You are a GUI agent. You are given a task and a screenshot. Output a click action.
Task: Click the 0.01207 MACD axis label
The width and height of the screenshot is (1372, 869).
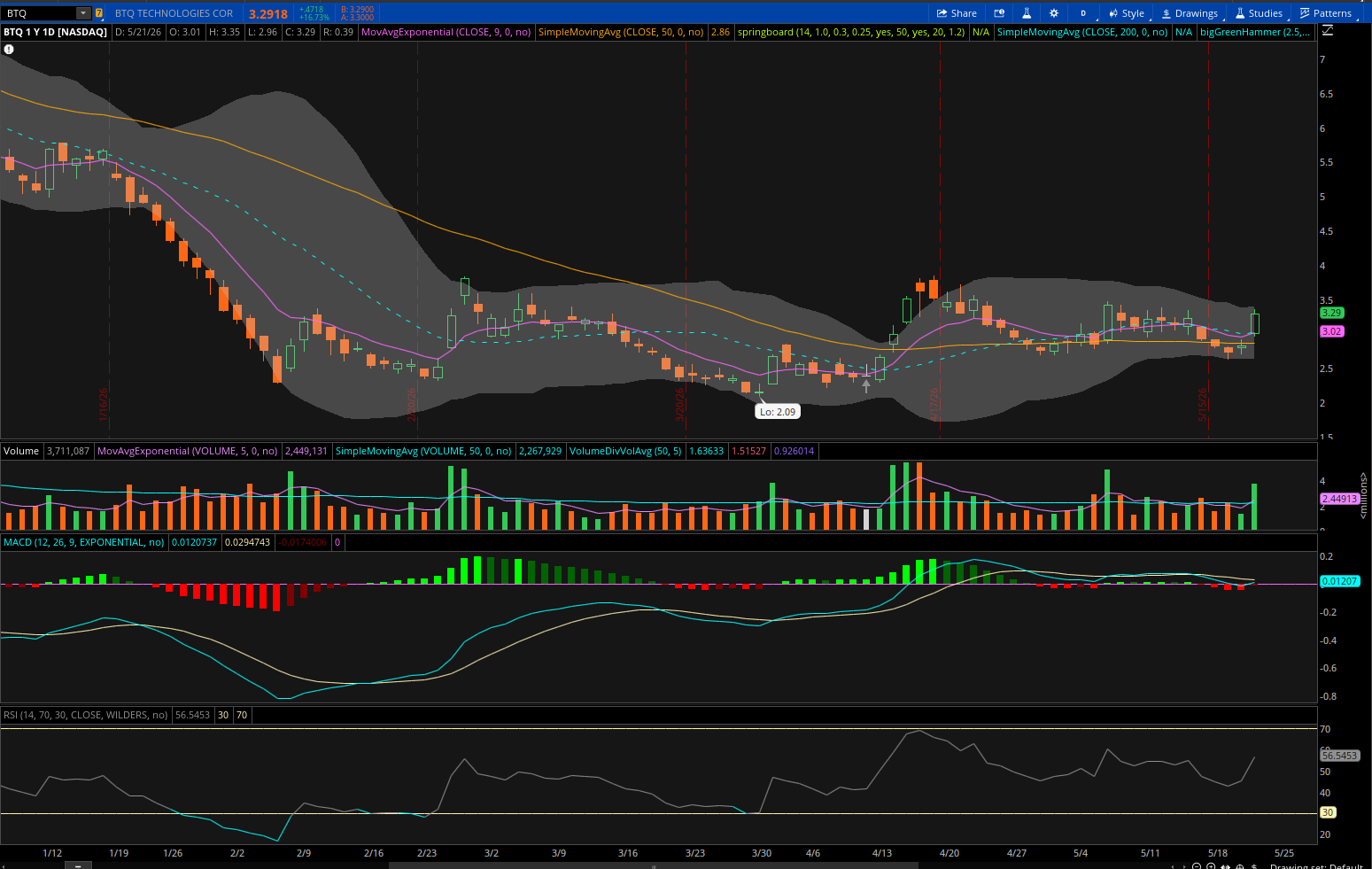click(x=1339, y=581)
